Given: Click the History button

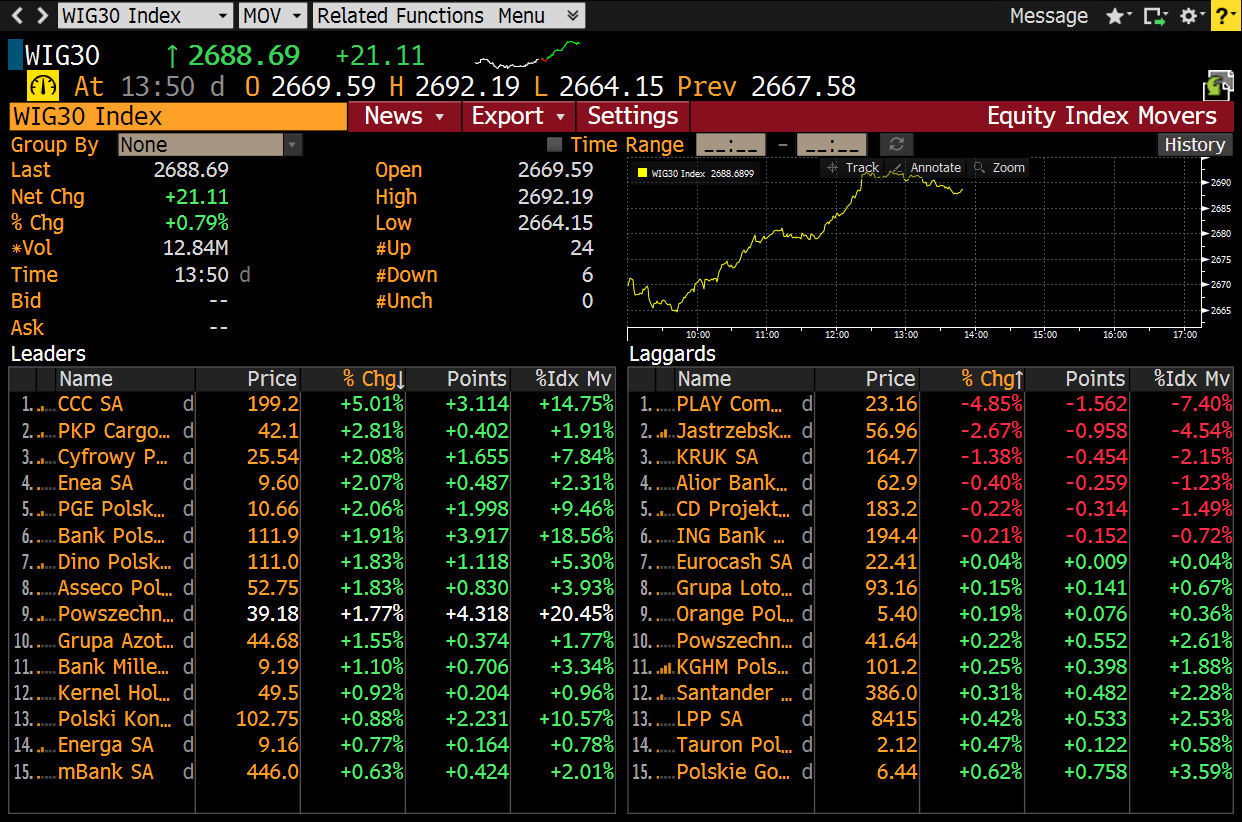Looking at the screenshot, I should tap(1194, 145).
